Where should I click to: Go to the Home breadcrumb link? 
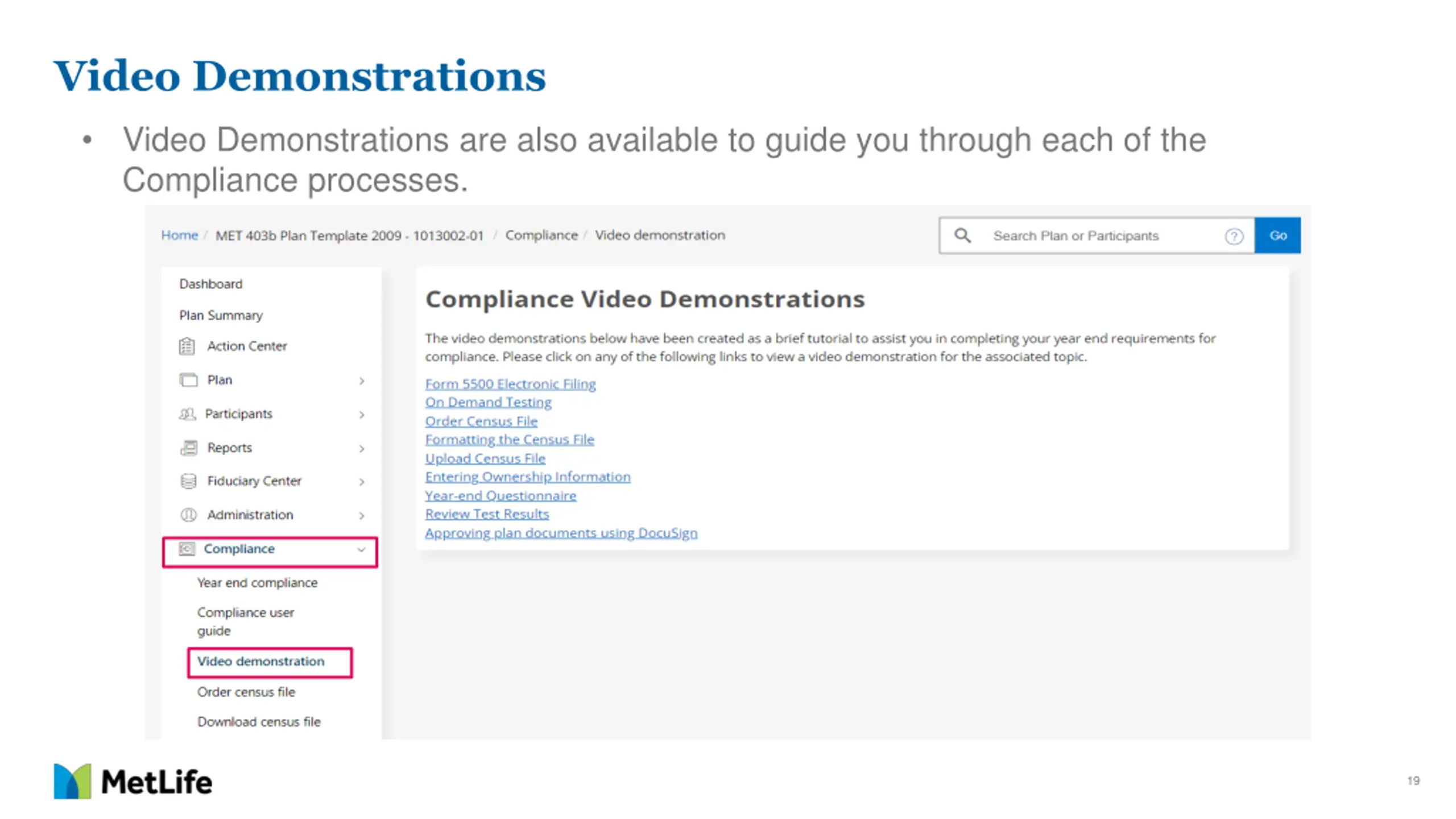[179, 235]
